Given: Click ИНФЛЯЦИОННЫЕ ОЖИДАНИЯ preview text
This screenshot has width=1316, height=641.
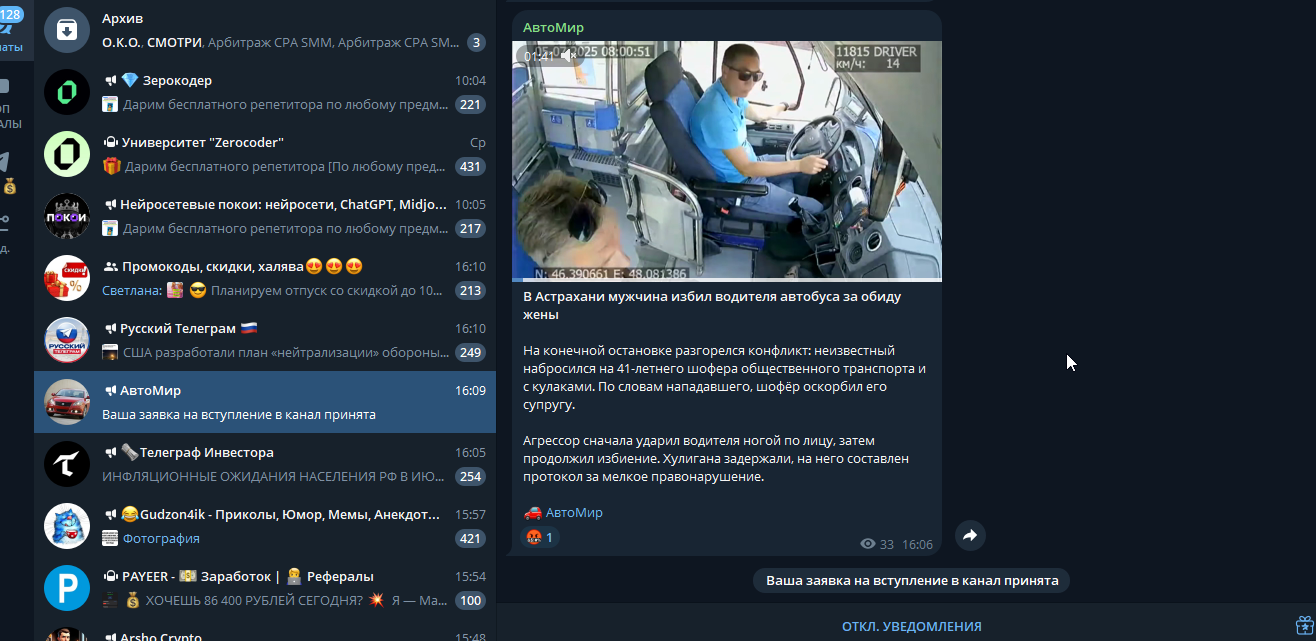Looking at the screenshot, I should tap(275, 476).
